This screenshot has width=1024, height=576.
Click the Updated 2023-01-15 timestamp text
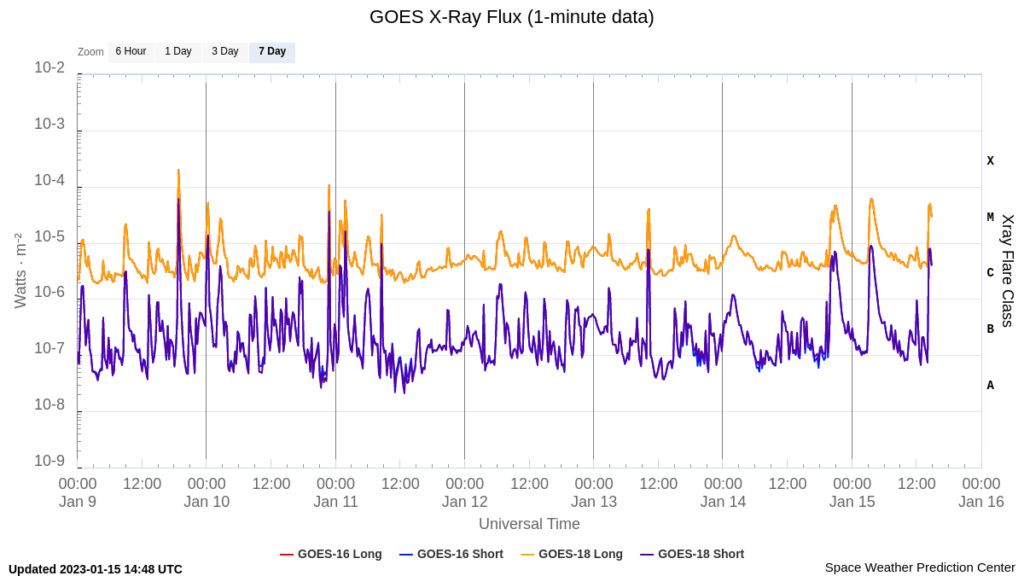[x=96, y=569]
